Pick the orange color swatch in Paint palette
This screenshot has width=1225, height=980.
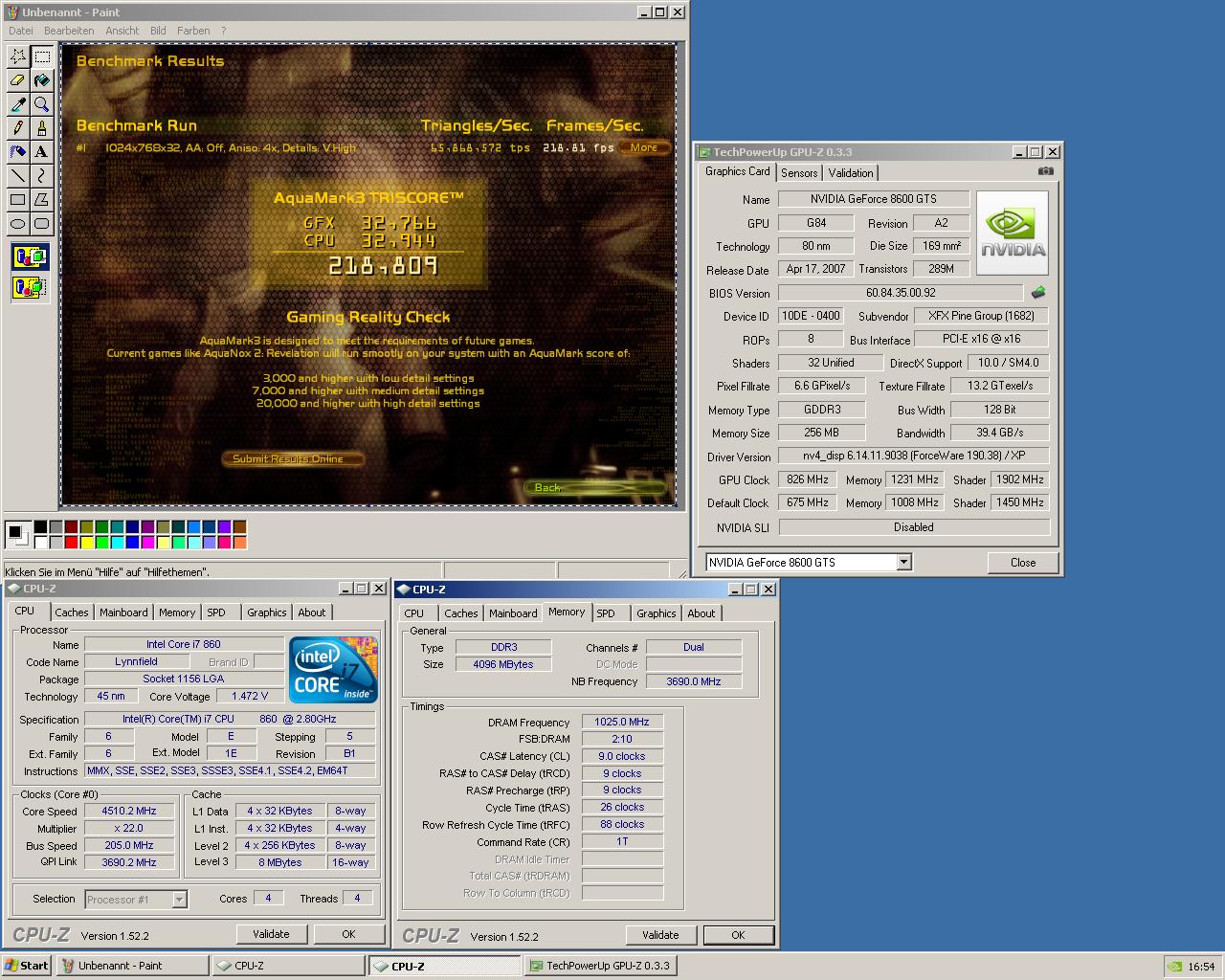(240, 543)
